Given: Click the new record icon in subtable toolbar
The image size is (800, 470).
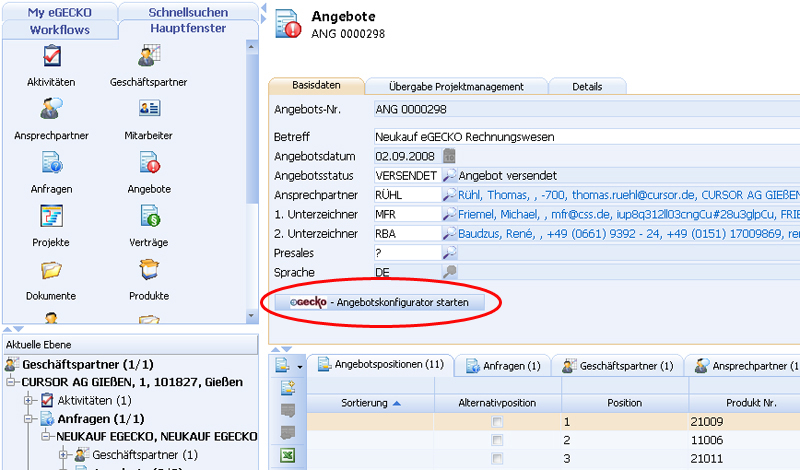Looking at the screenshot, I should pos(288,388).
